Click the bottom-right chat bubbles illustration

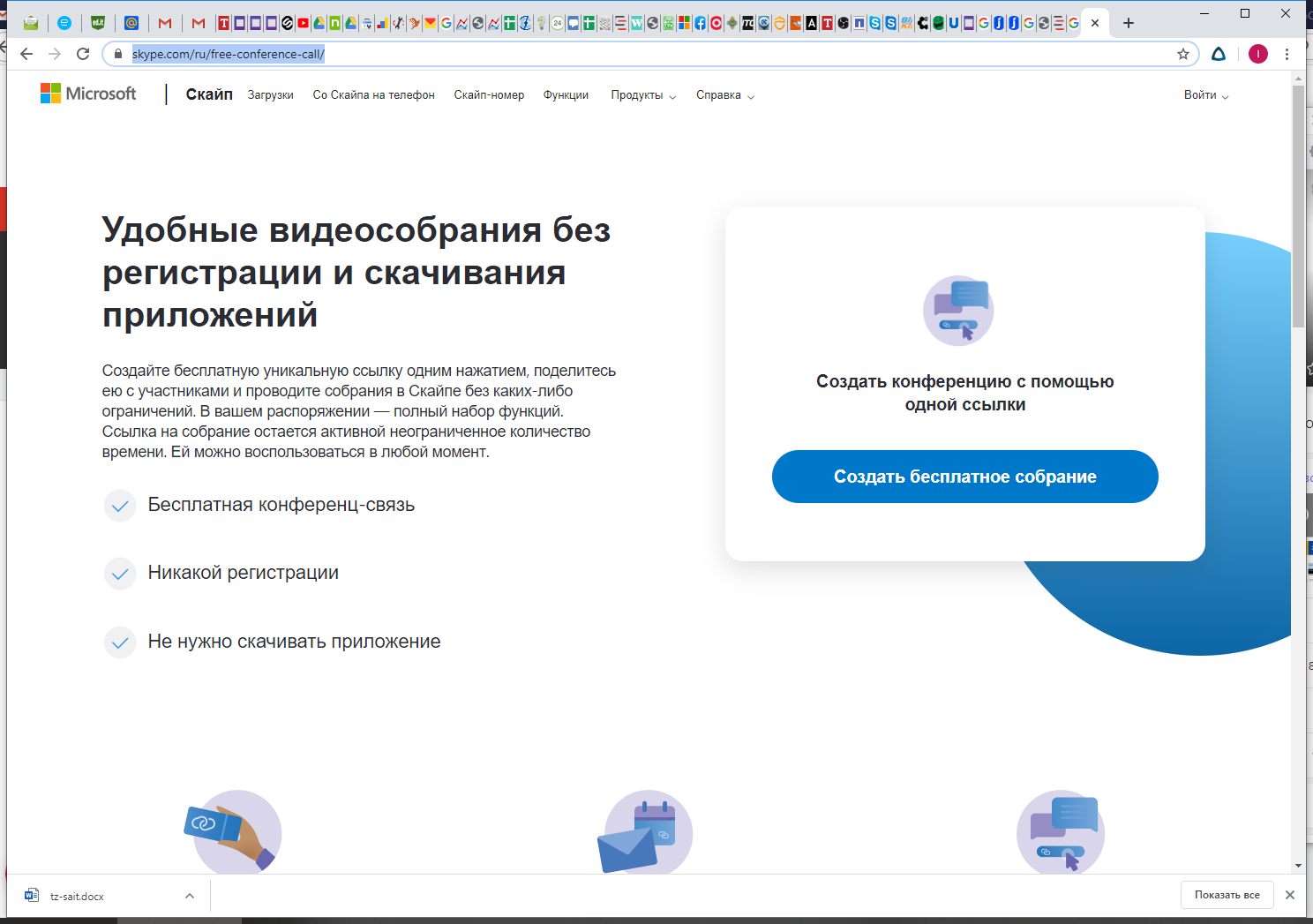(1062, 832)
